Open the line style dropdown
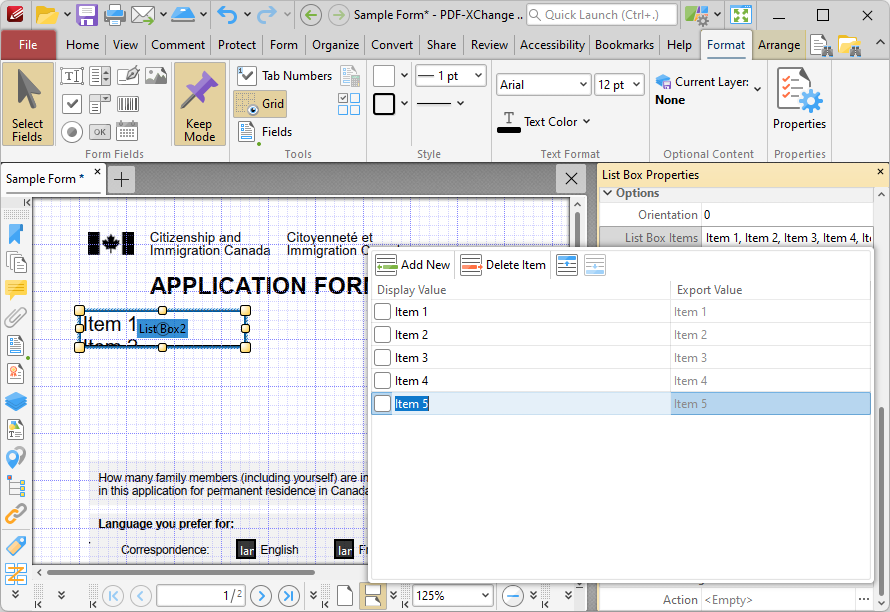 pyautogui.click(x=440, y=103)
